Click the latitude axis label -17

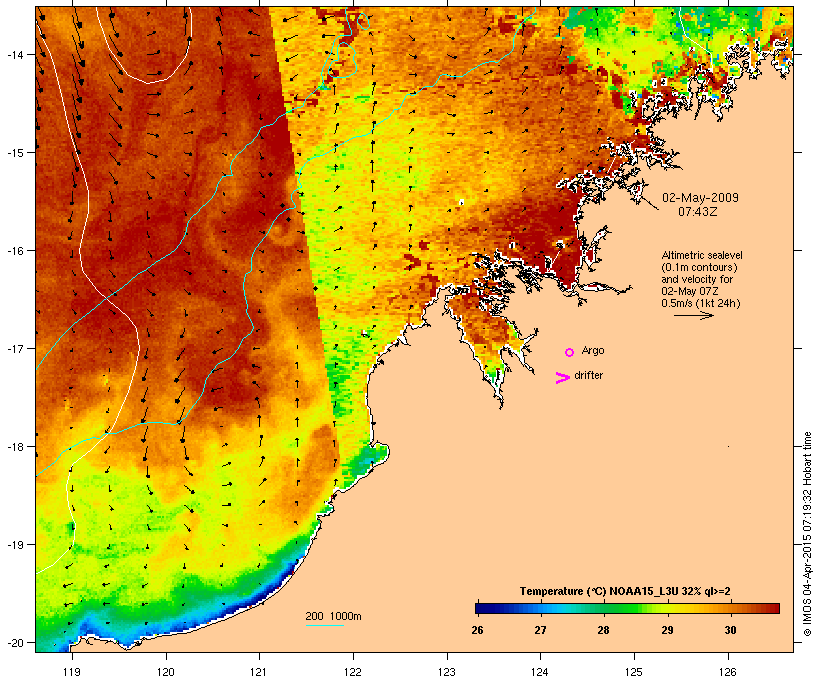point(15,348)
